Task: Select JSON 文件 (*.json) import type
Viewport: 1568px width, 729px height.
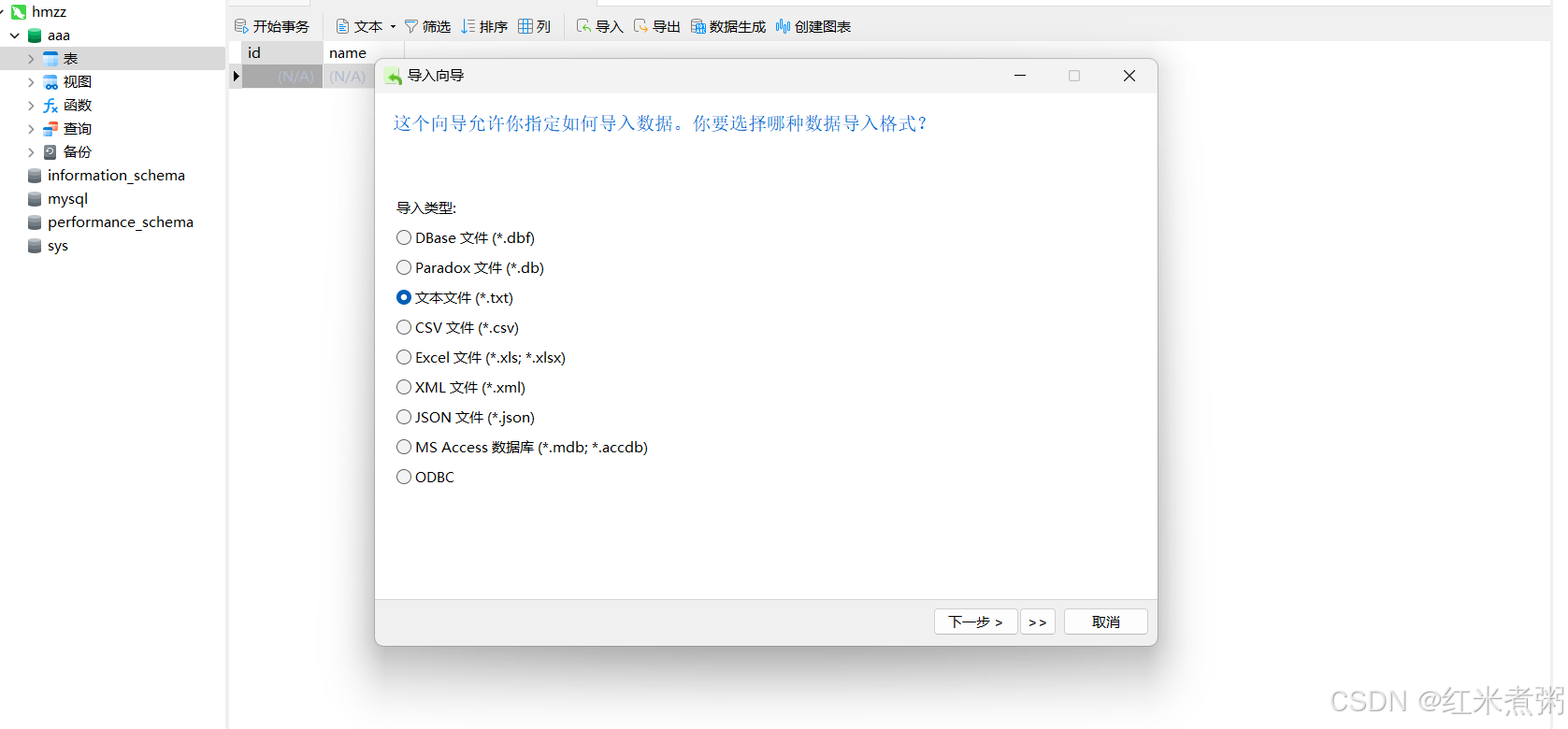Action: pos(404,417)
